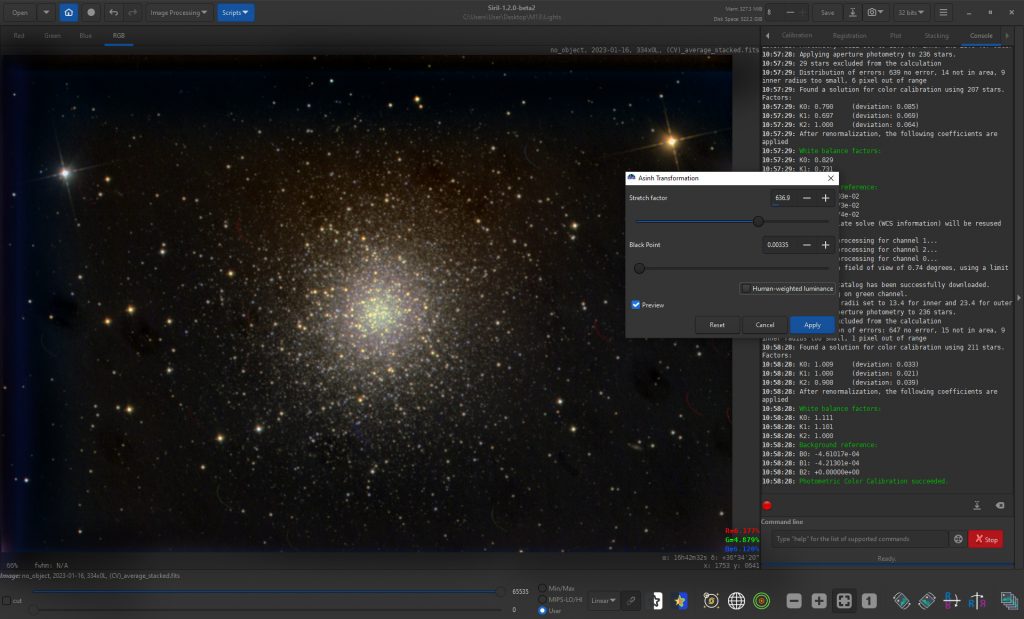
Task: Toggle the Human-weighted luminance checkbox
Action: [746, 288]
